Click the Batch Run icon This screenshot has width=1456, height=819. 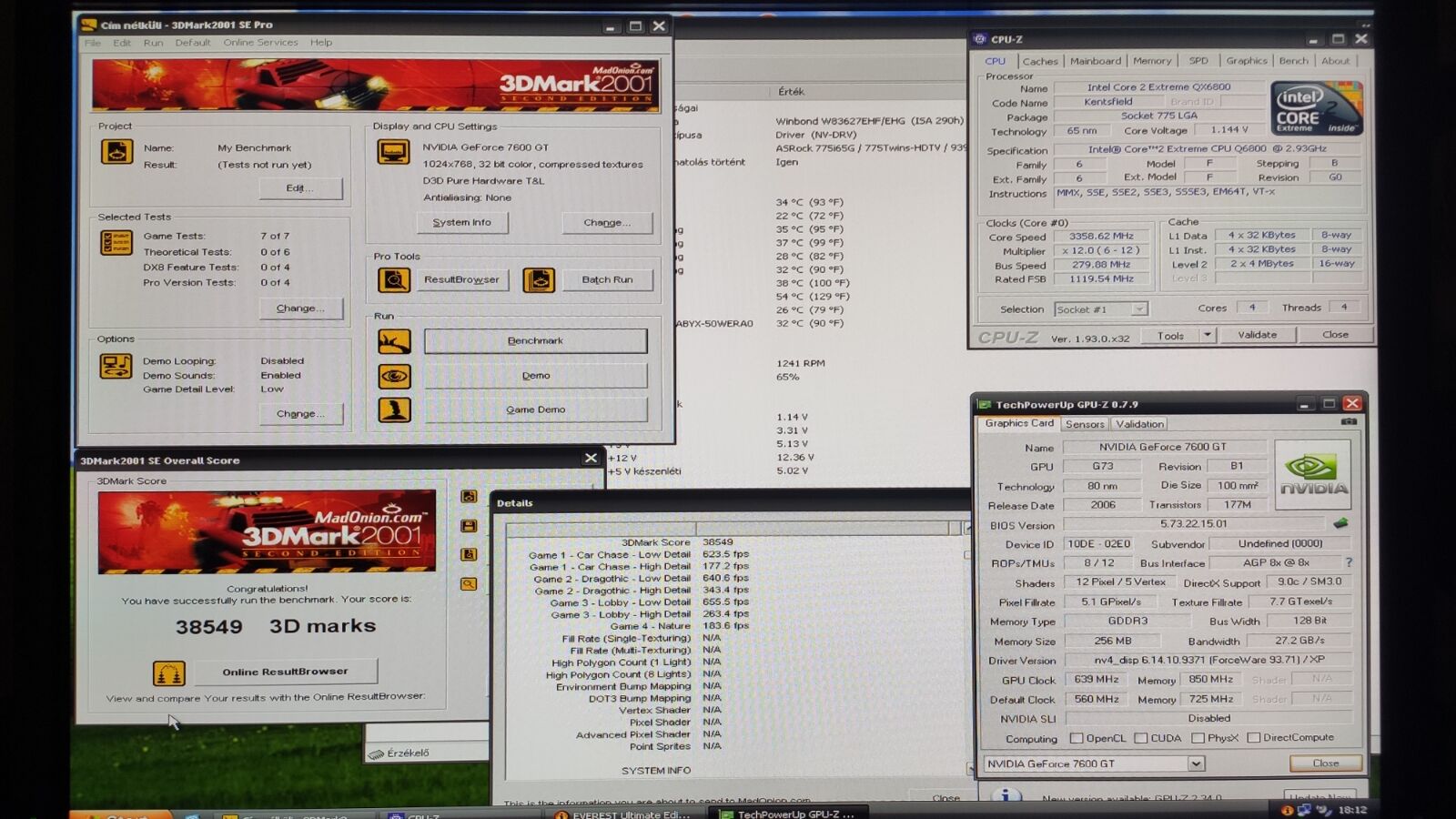[x=539, y=280]
